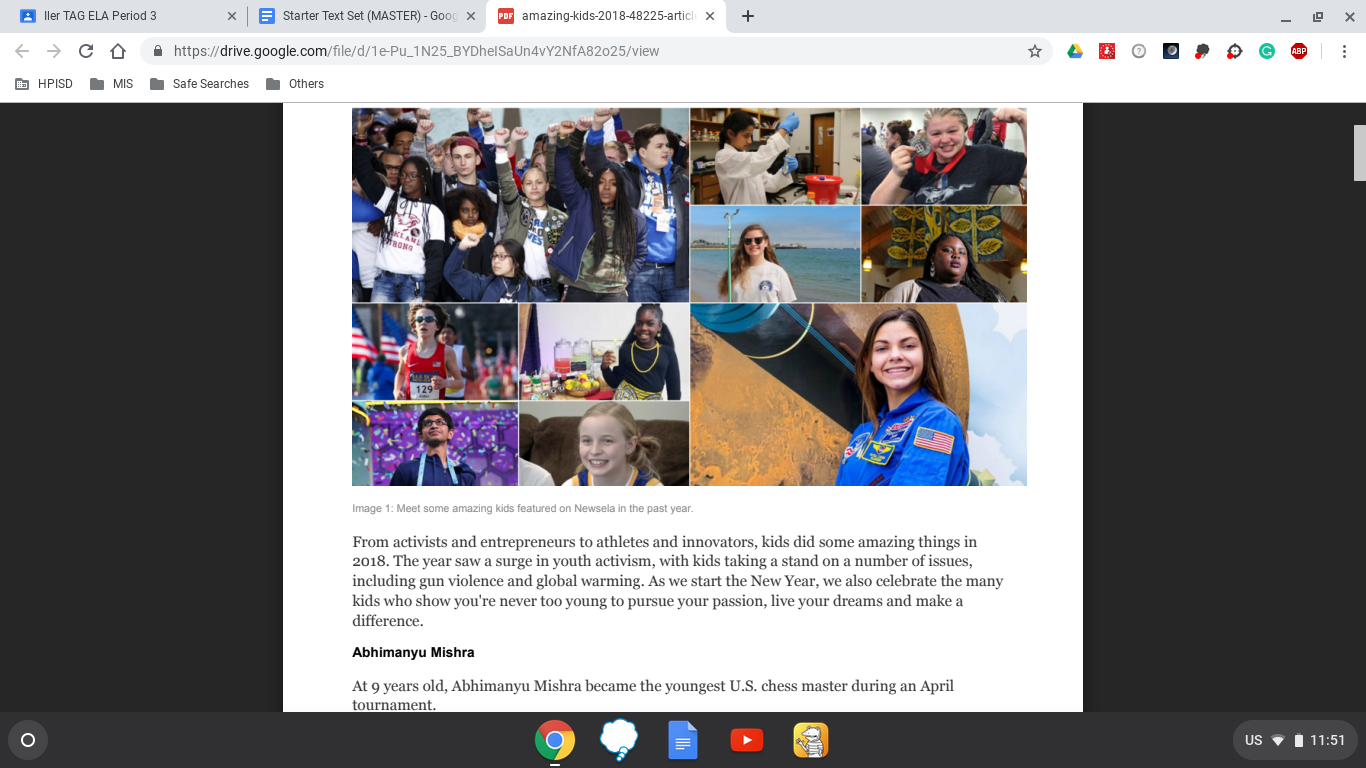Open Google Docs from the shelf
The height and width of the screenshot is (768, 1366).
[683, 741]
